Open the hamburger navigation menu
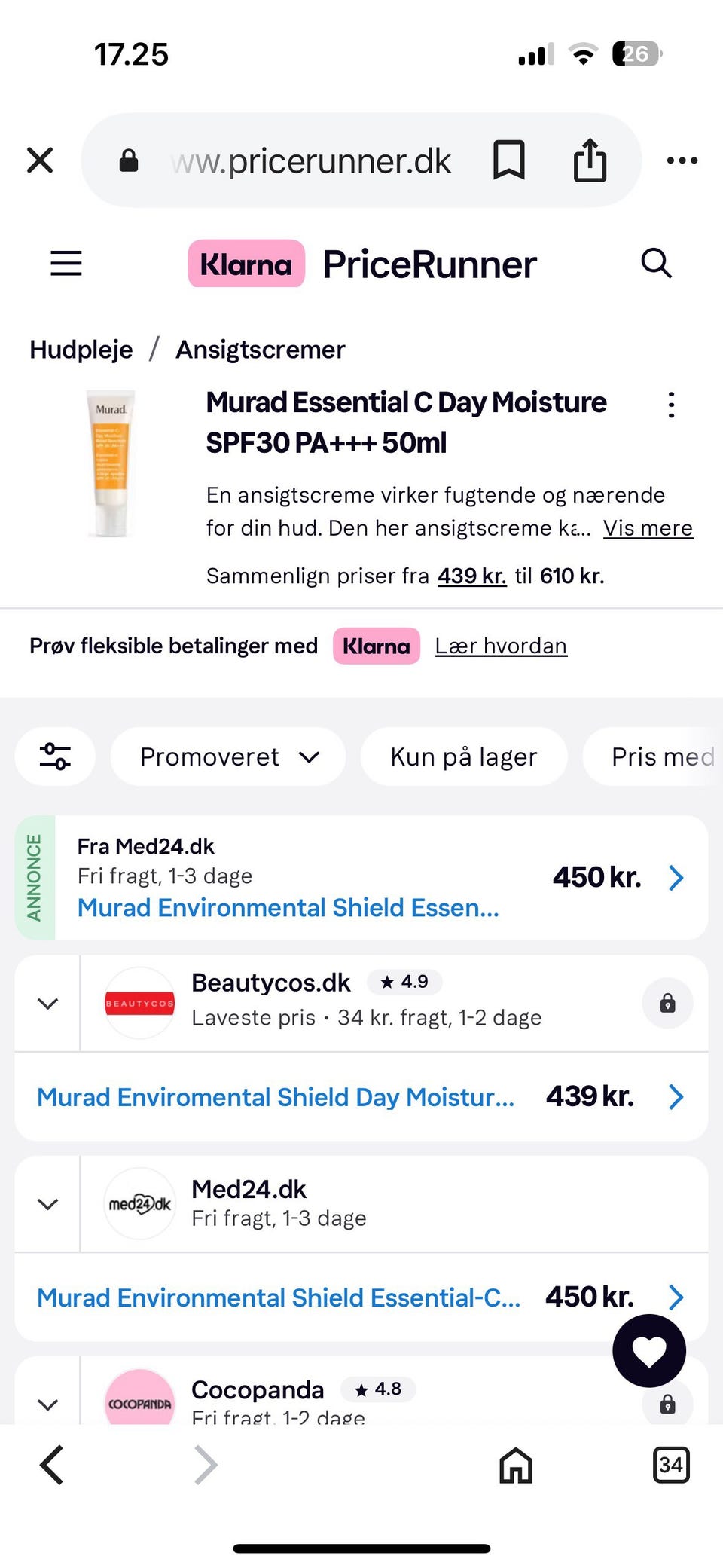Image resolution: width=723 pixels, height=1568 pixels. click(66, 264)
